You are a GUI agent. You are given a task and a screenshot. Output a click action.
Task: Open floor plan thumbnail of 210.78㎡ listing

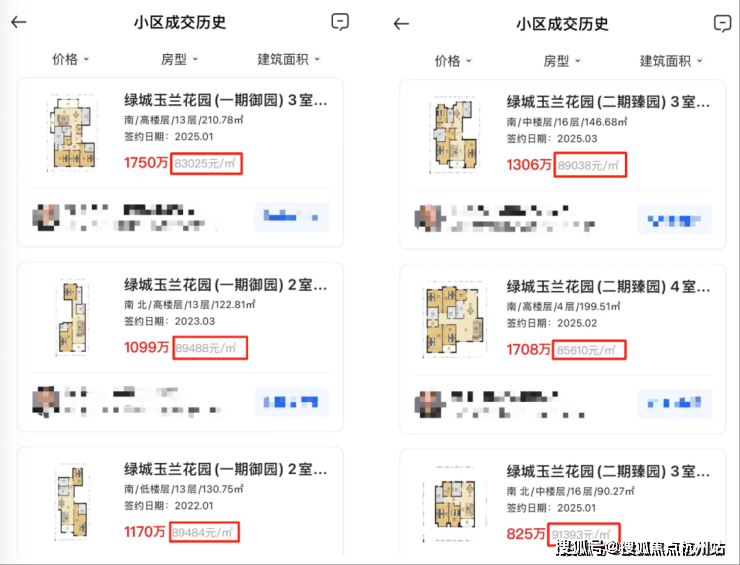click(72, 133)
